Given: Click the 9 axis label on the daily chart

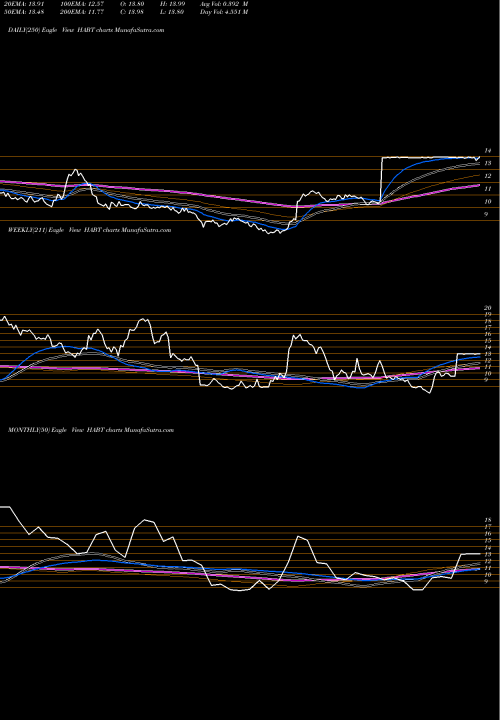Looking at the screenshot, I should pos(487,214).
